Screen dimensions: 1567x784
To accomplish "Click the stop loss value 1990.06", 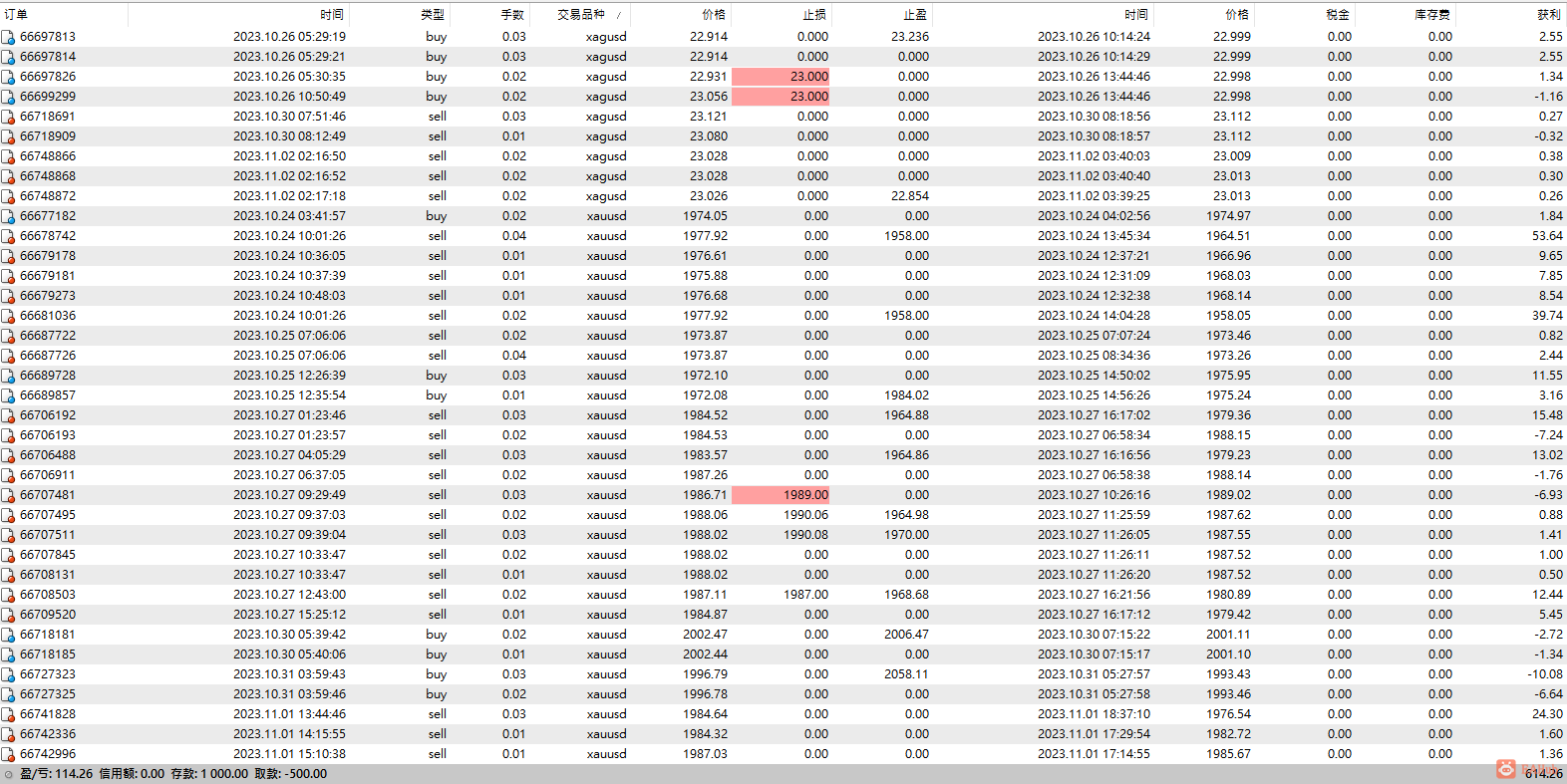I will click(805, 515).
